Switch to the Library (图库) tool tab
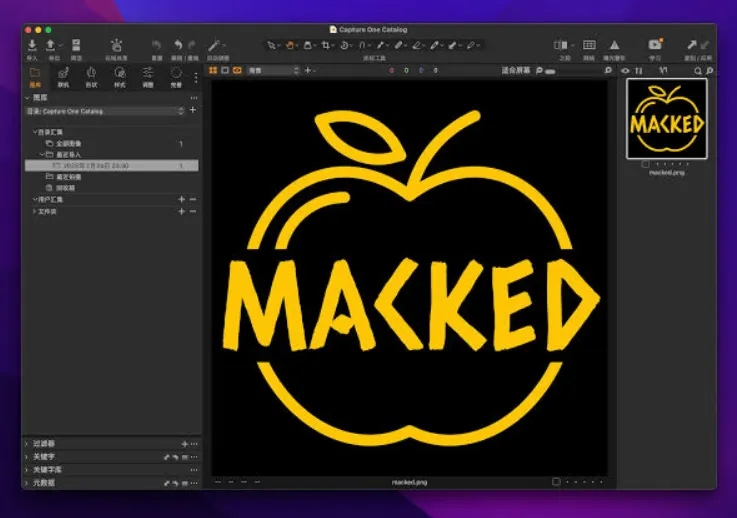 tap(35, 78)
